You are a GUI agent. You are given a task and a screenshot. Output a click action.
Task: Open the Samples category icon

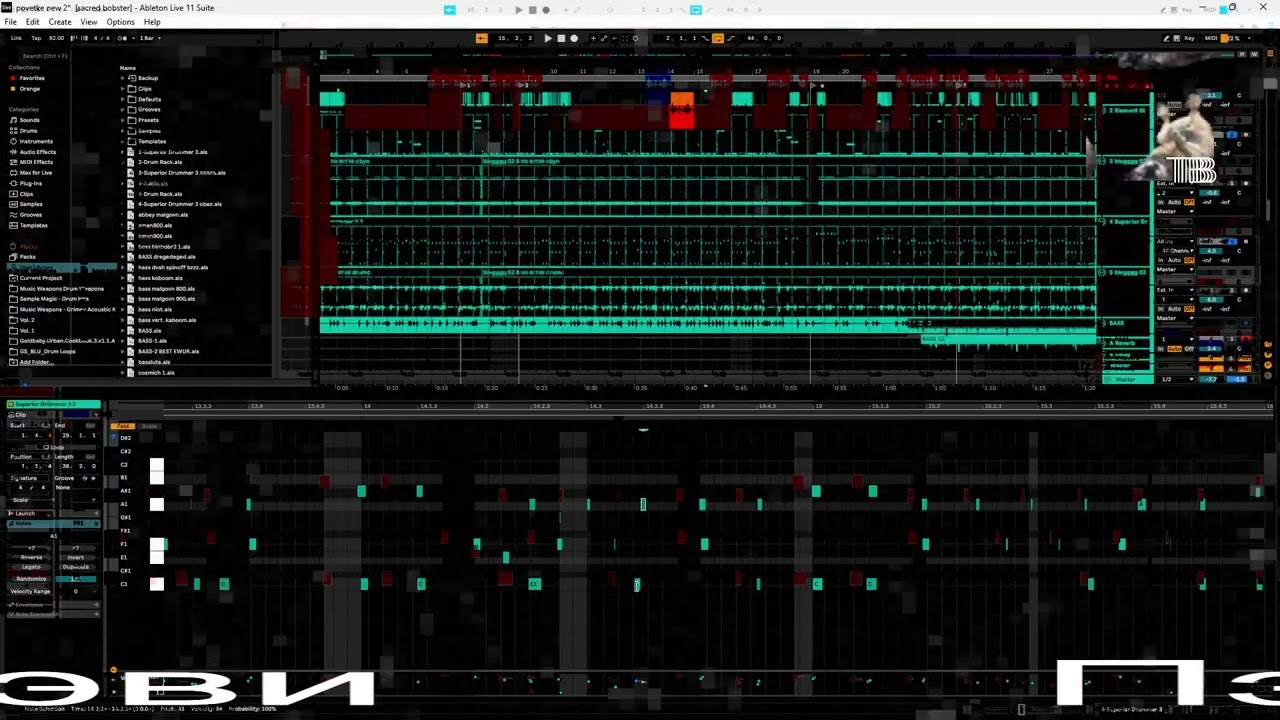(x=13, y=204)
